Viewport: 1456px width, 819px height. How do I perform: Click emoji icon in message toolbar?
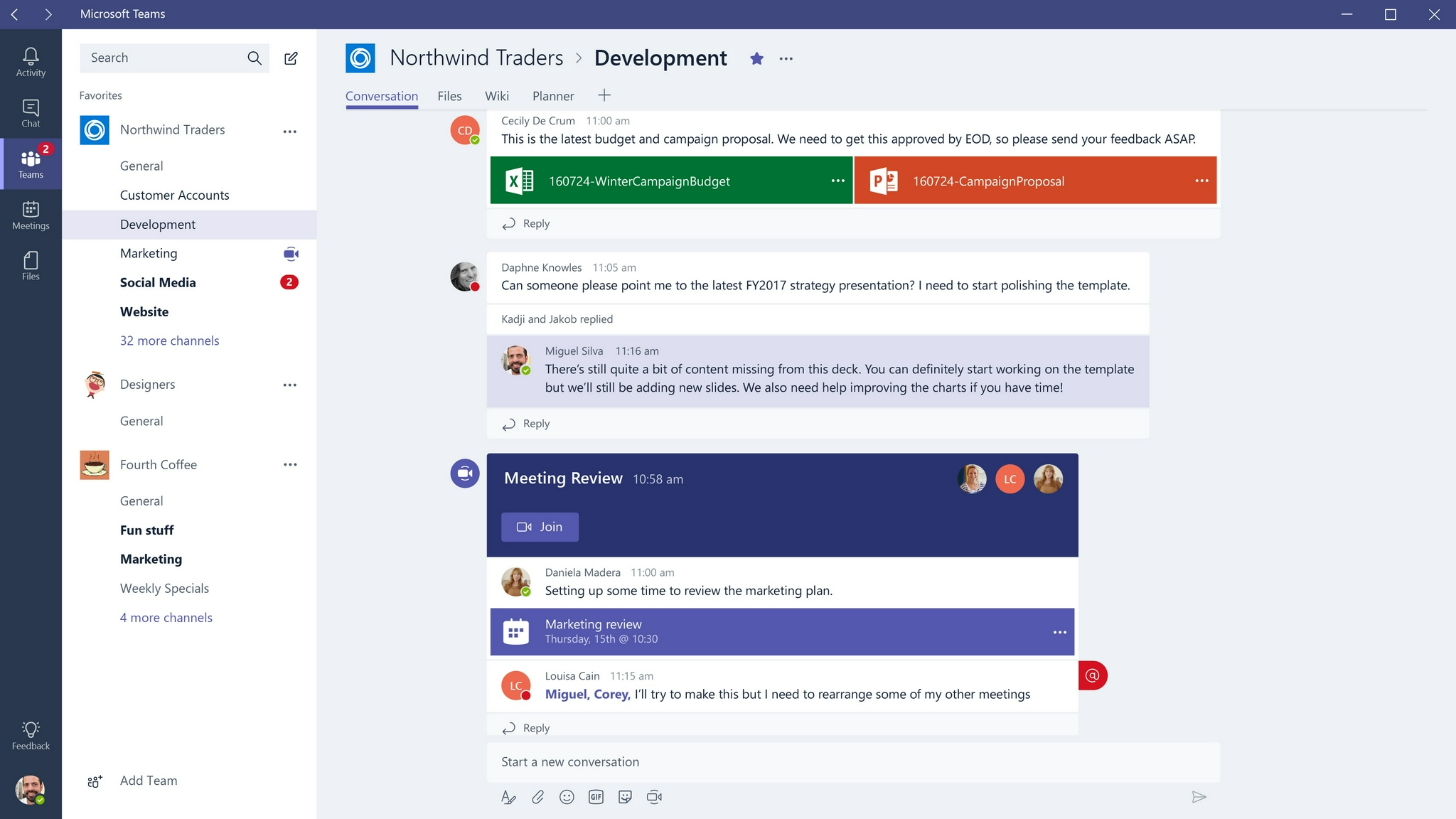[567, 797]
